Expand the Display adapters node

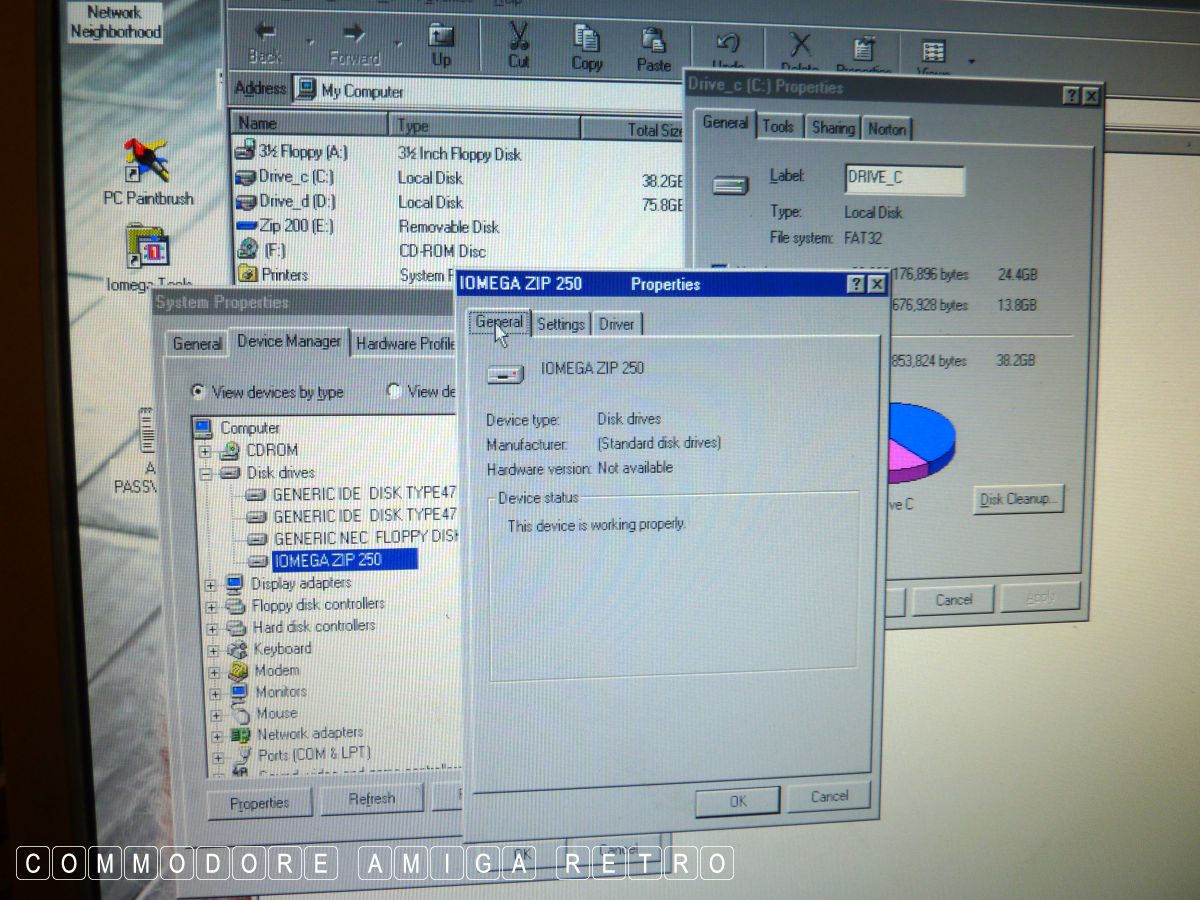pos(210,584)
